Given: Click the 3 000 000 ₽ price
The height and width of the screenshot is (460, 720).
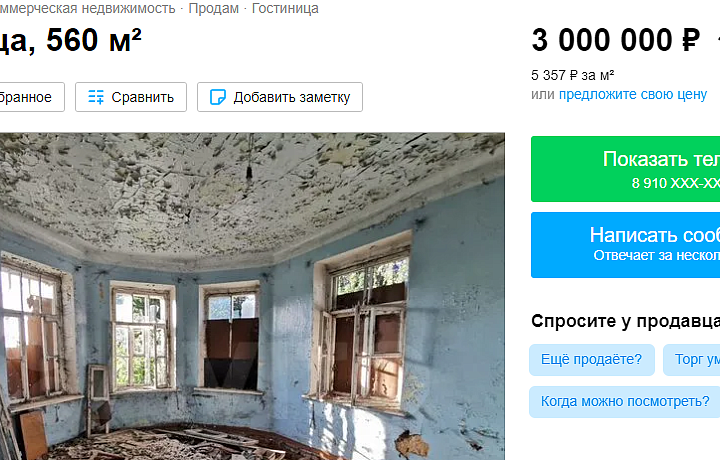Looking at the screenshot, I should point(616,40).
